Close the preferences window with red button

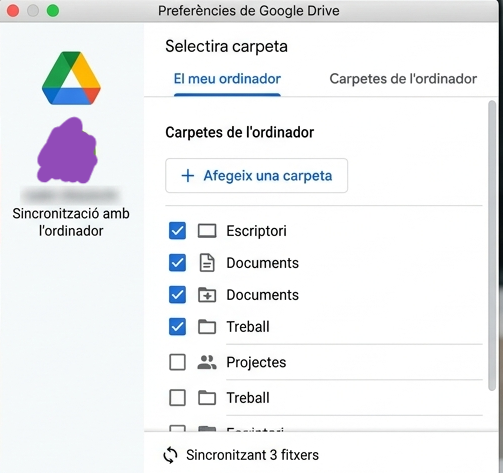(13, 11)
